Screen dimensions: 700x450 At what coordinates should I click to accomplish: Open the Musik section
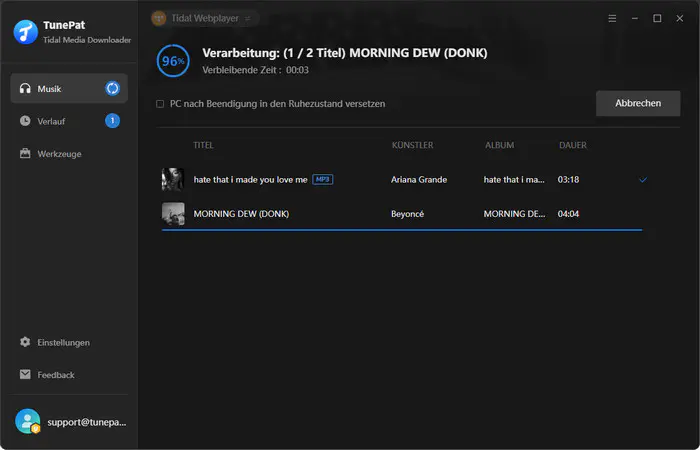pyautogui.click(x=69, y=88)
